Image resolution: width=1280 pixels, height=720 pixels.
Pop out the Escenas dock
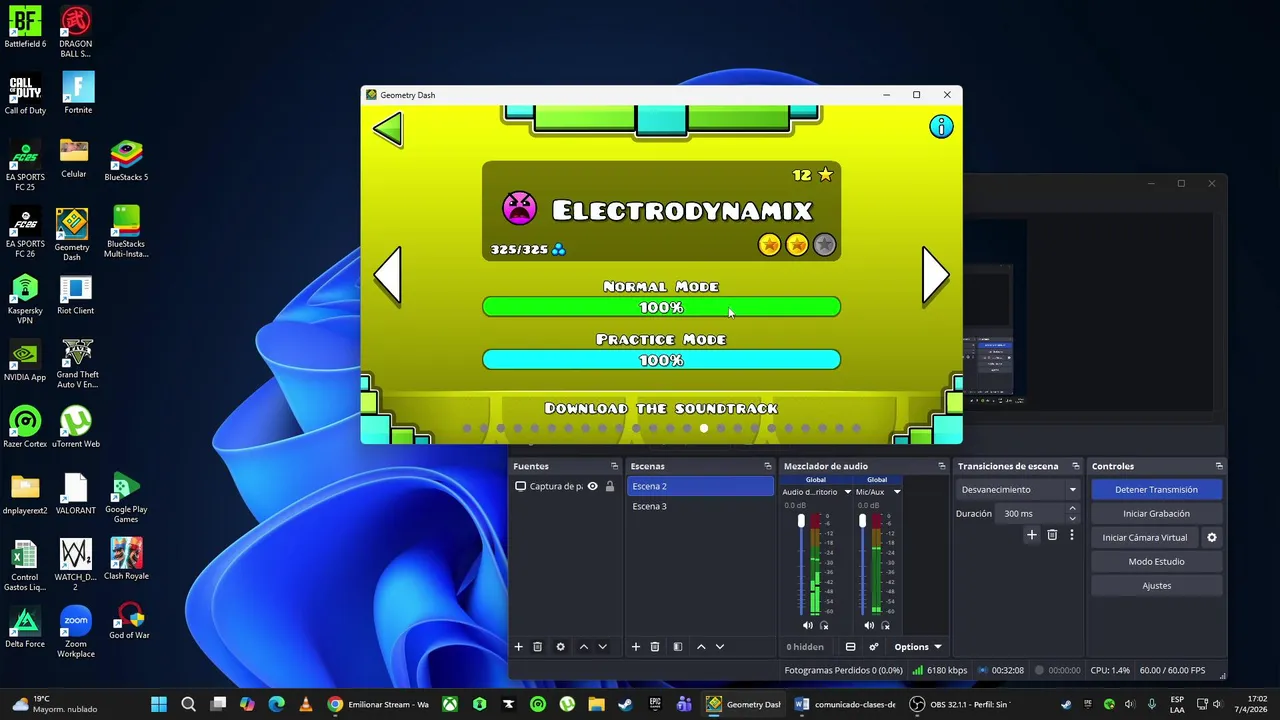click(768, 466)
